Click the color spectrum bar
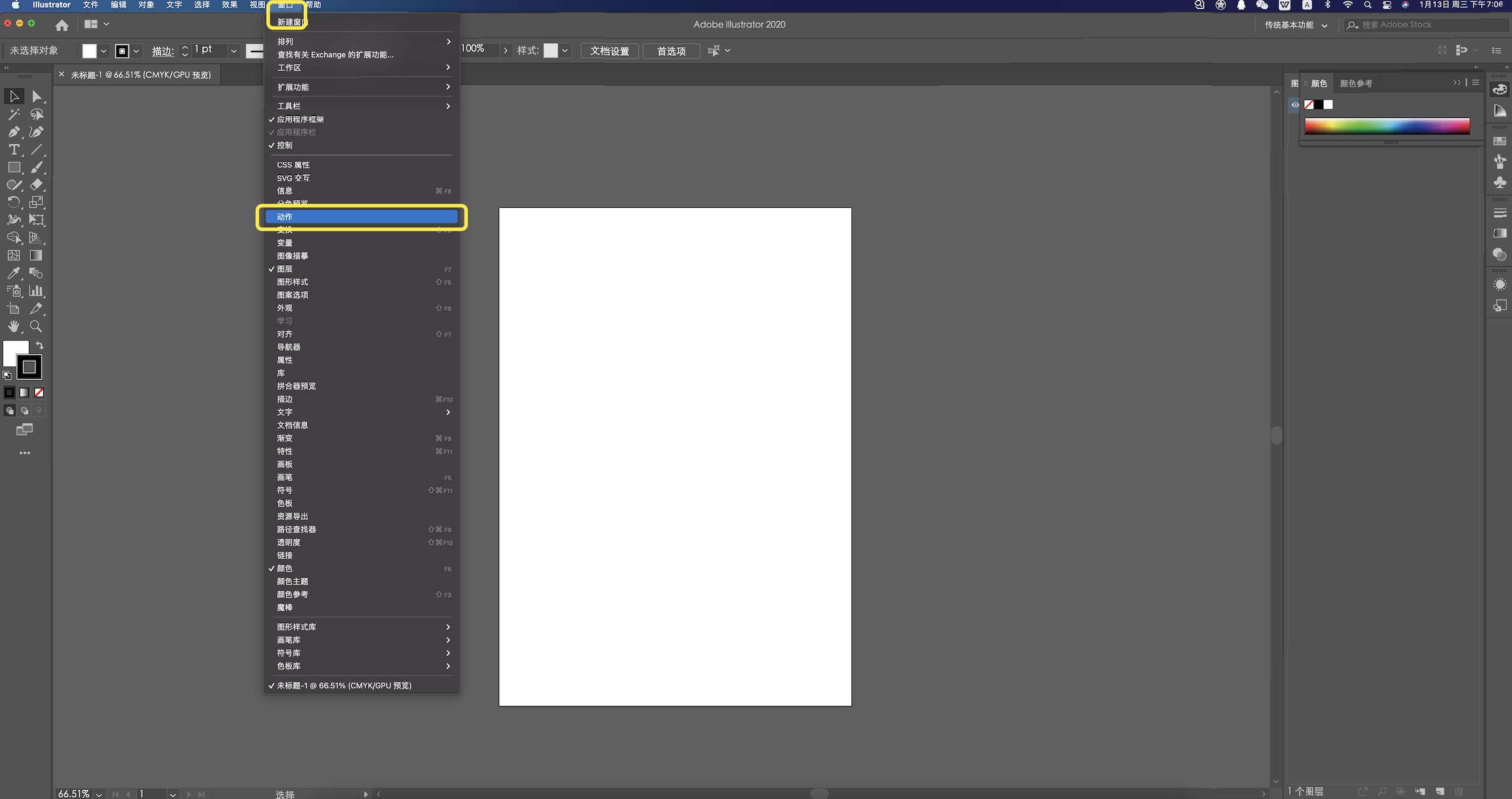Image resolution: width=1512 pixels, height=799 pixels. [x=1386, y=126]
